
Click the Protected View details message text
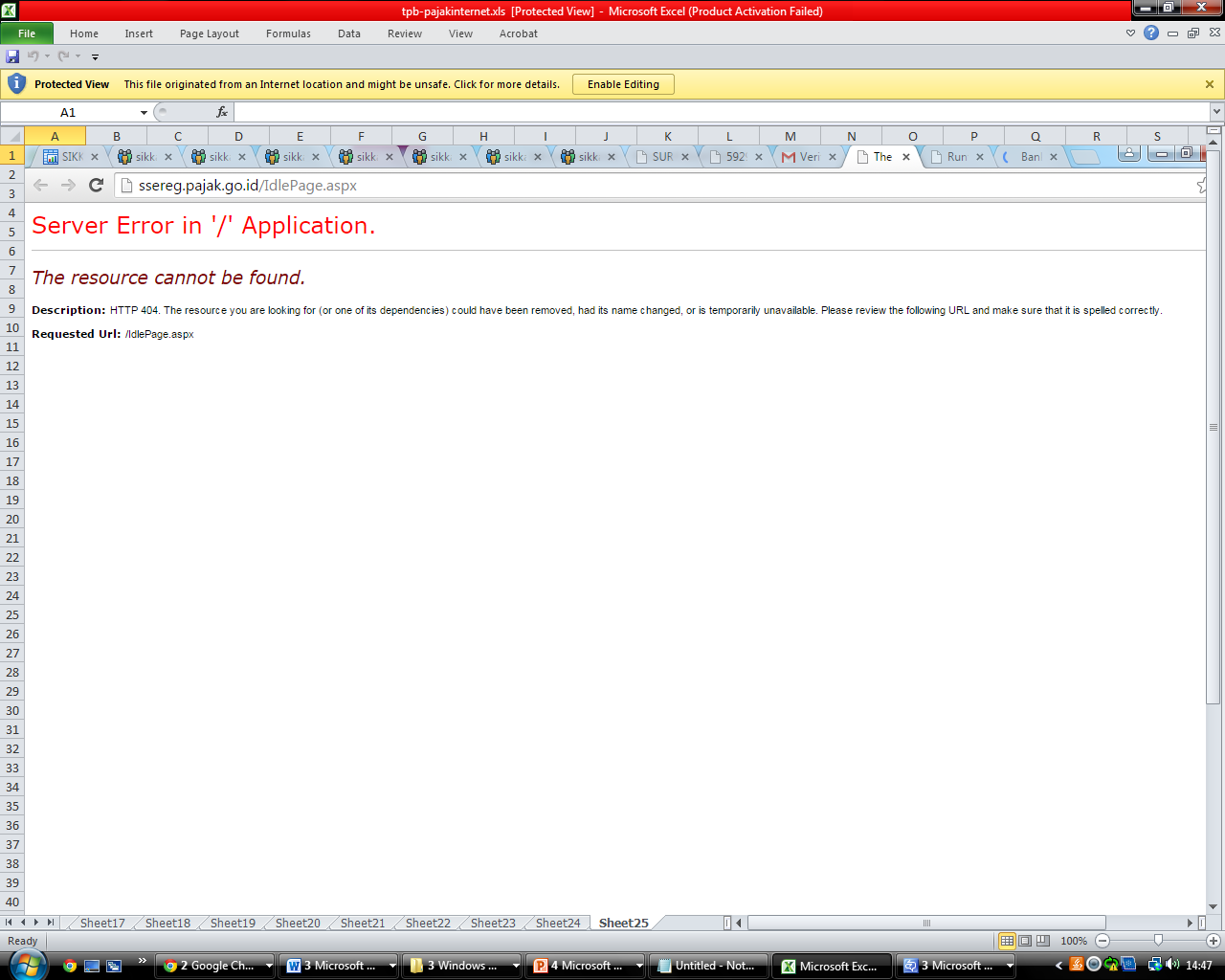click(342, 84)
